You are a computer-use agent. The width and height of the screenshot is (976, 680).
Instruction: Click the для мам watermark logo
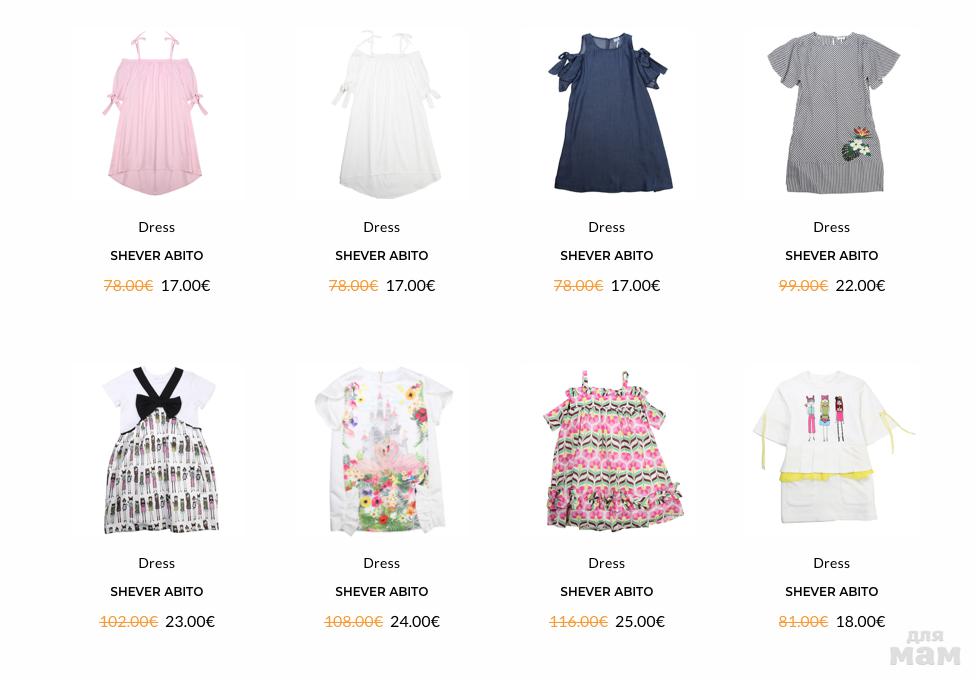tap(925, 648)
